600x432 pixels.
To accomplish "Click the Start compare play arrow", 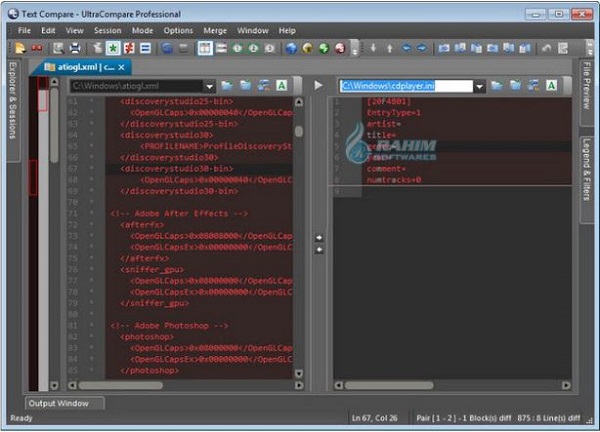I will click(x=319, y=86).
